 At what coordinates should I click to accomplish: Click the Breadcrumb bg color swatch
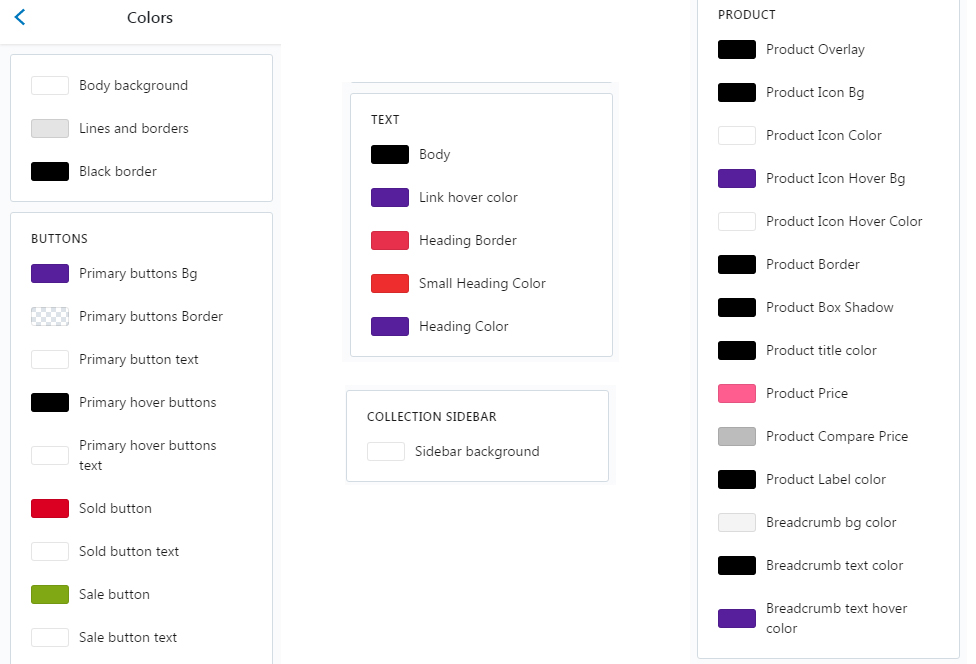point(737,523)
